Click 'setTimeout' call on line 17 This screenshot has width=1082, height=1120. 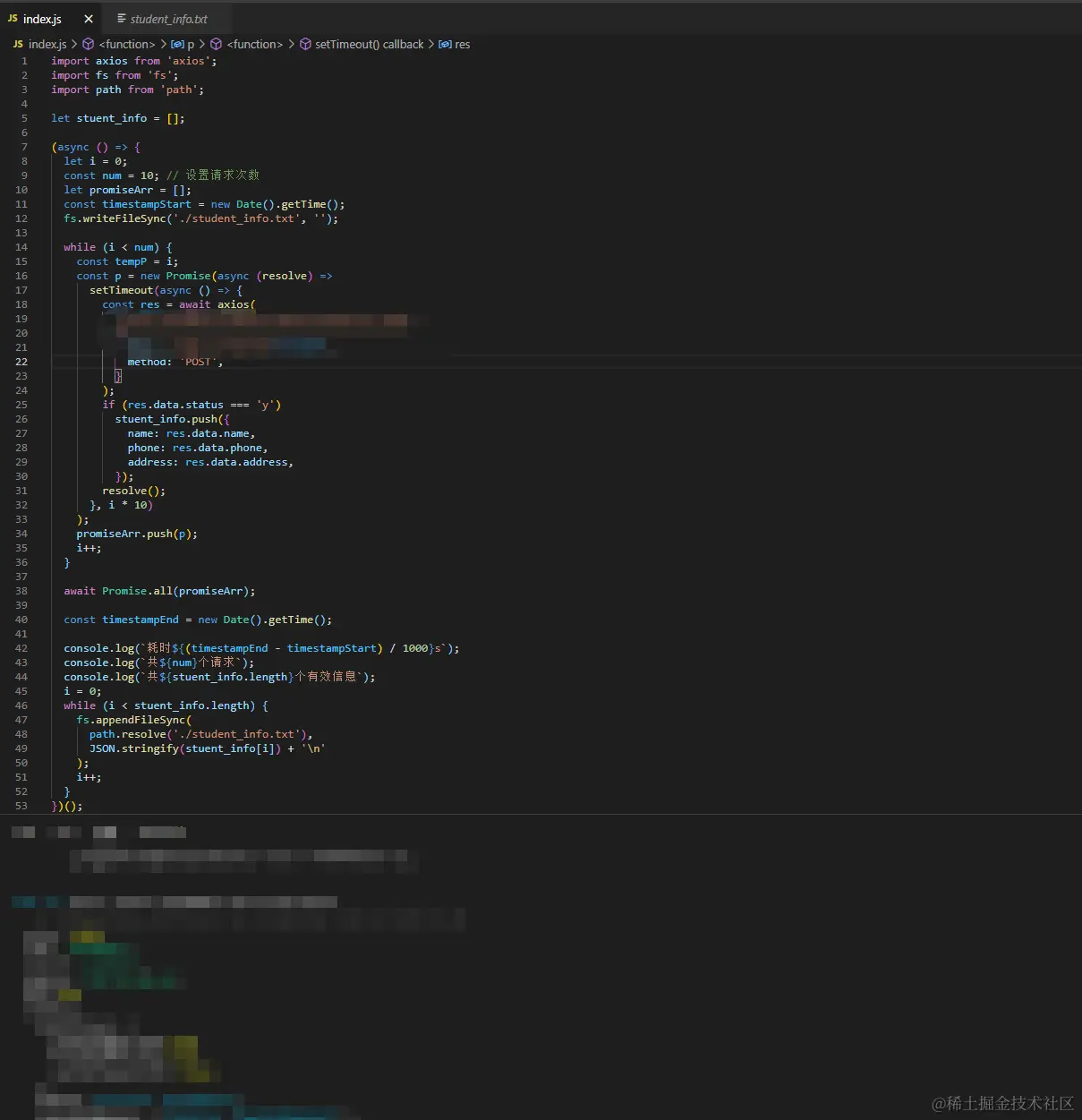[122, 290]
